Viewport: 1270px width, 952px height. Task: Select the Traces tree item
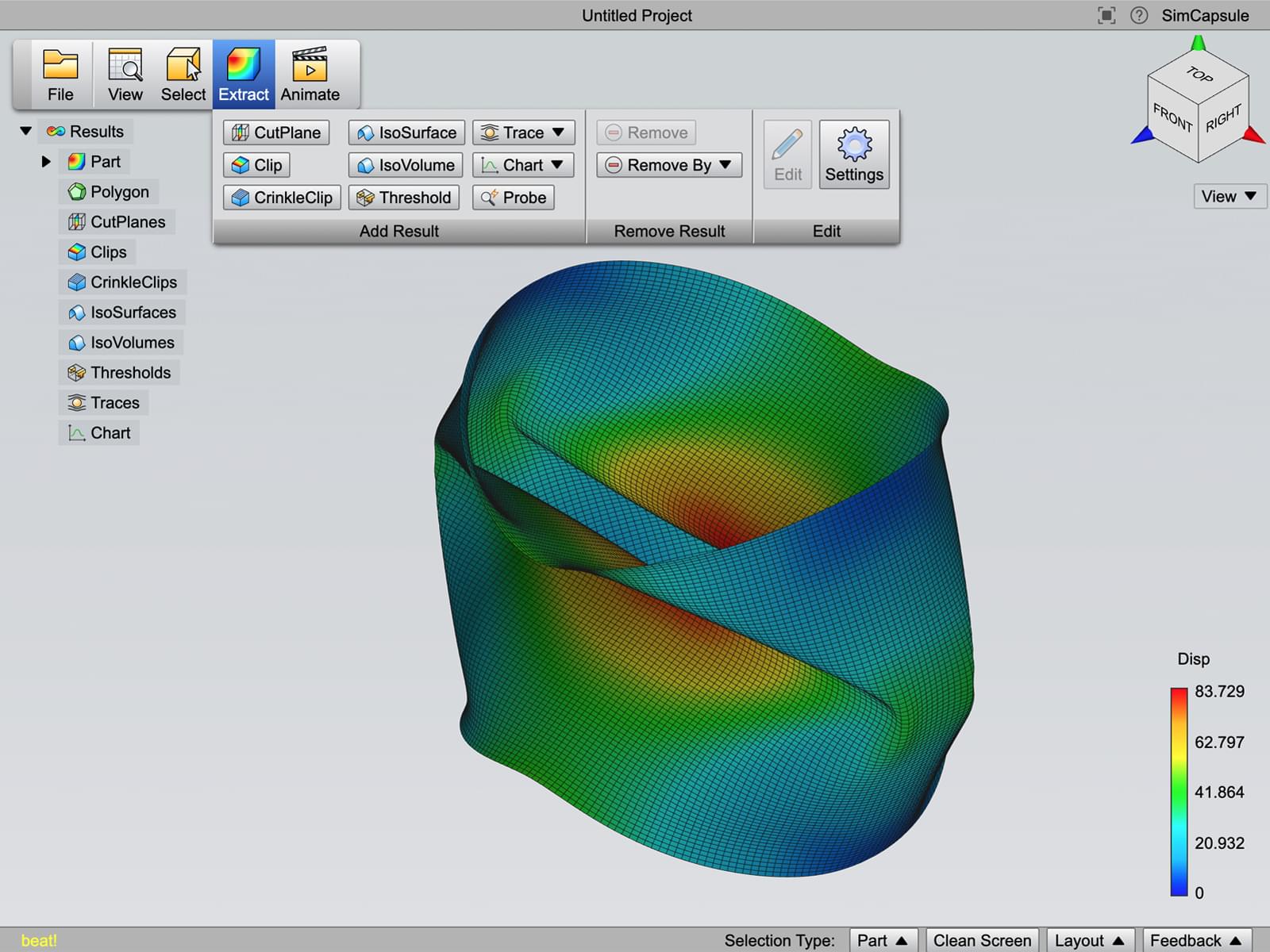point(104,403)
